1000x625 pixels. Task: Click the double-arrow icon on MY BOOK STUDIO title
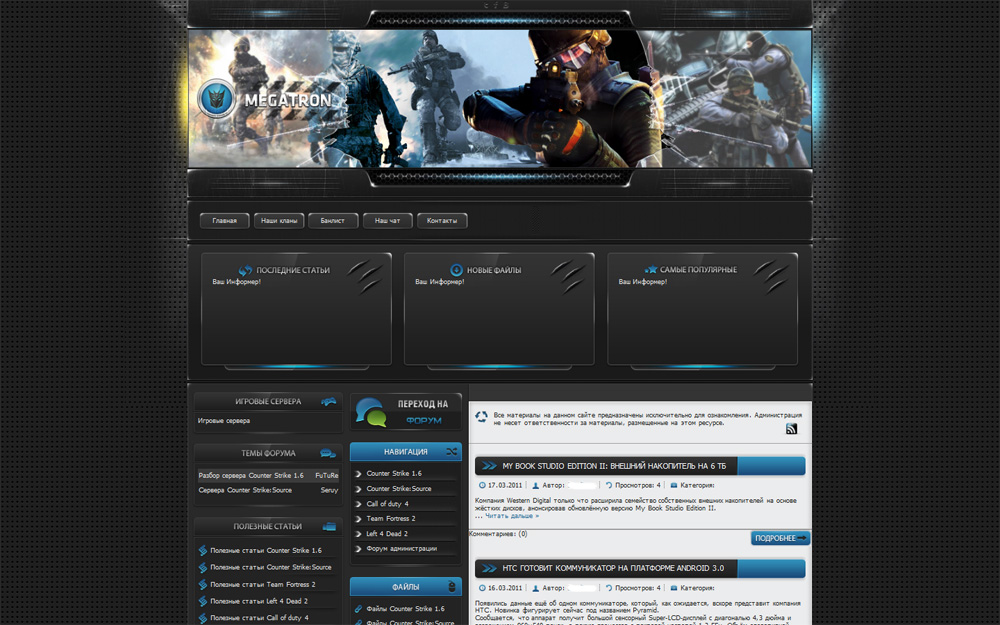[x=489, y=466]
